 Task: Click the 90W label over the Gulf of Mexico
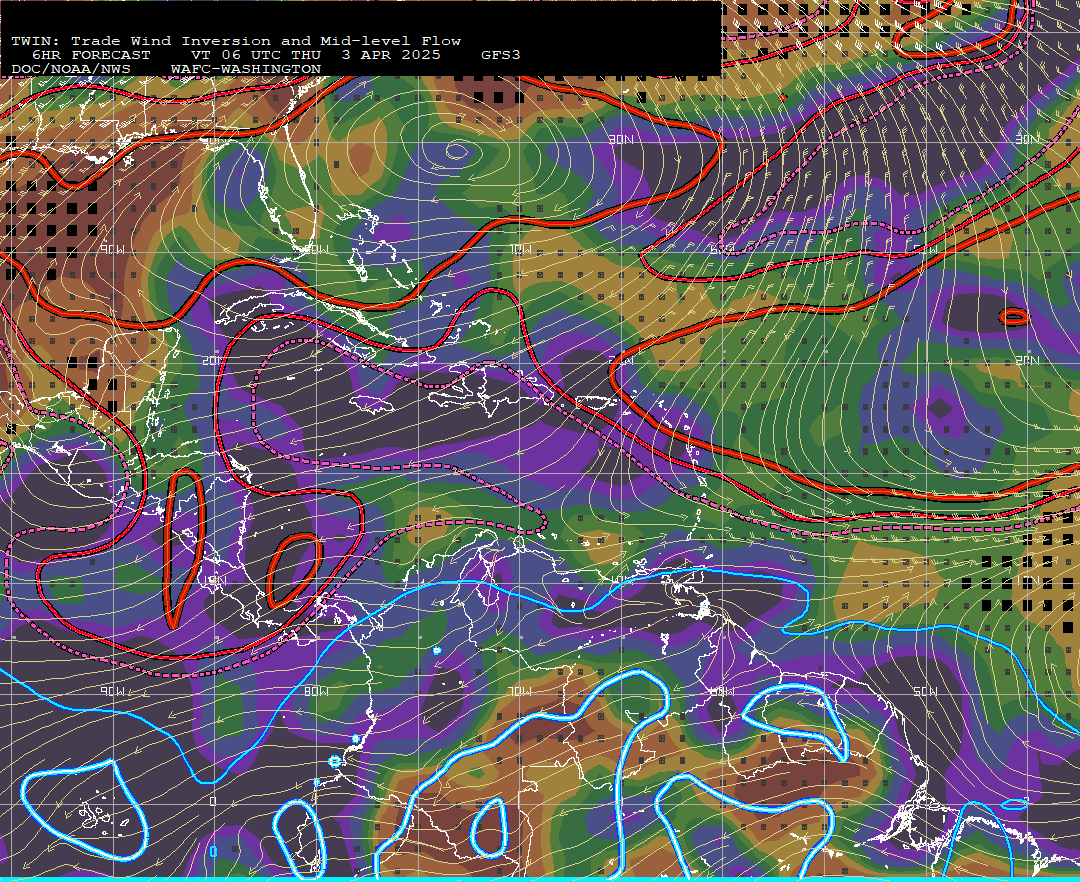click(x=112, y=249)
